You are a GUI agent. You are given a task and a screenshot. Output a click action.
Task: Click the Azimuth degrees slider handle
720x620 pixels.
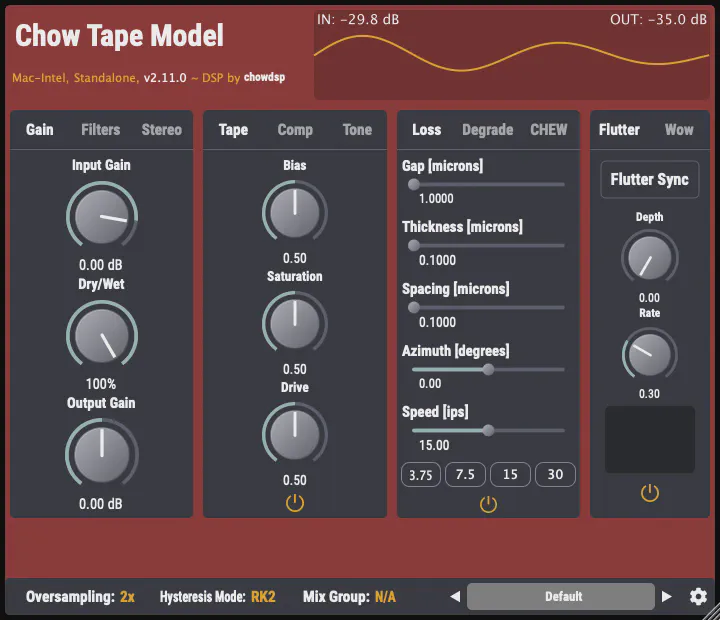coord(488,369)
